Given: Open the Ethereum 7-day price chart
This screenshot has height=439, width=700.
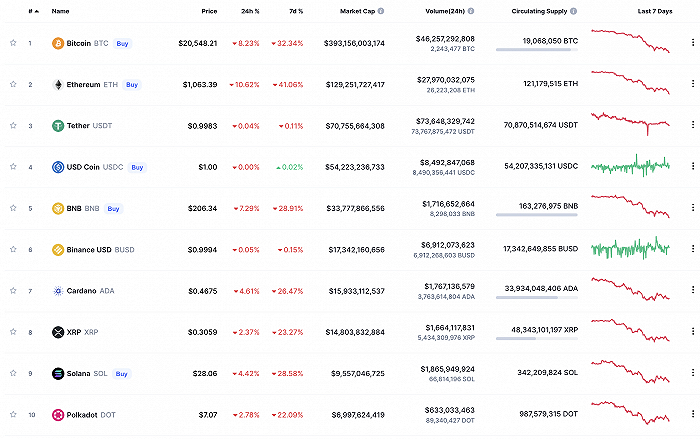Looking at the screenshot, I should point(630,83).
